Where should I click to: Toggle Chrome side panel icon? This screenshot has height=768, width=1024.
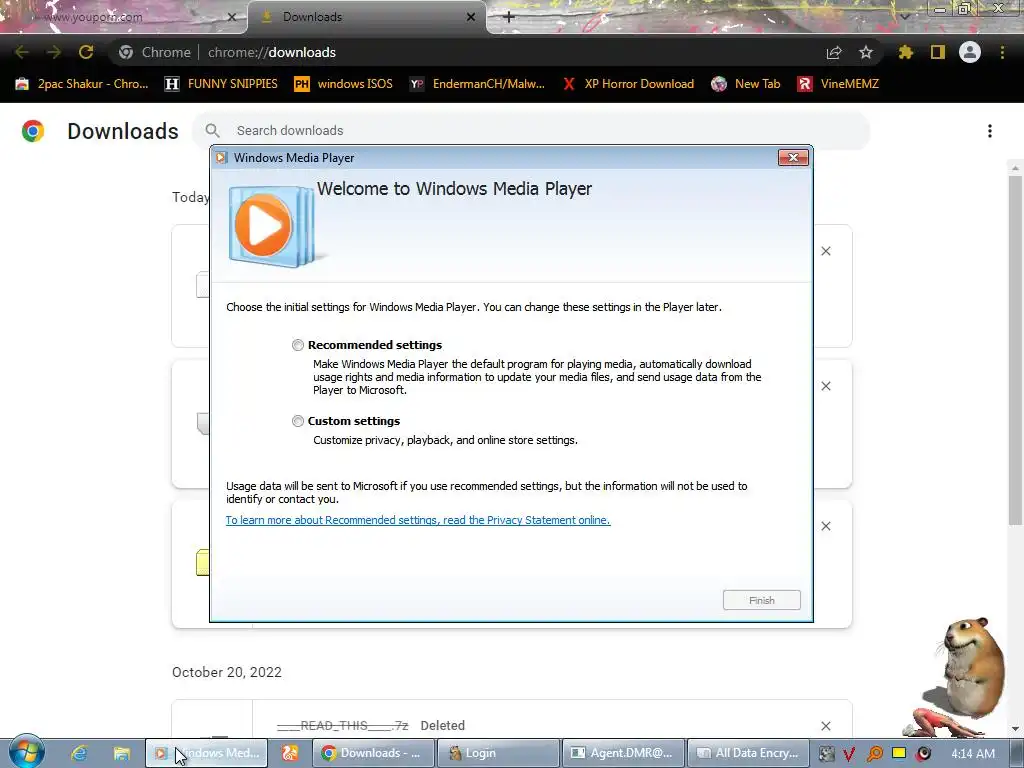938,52
